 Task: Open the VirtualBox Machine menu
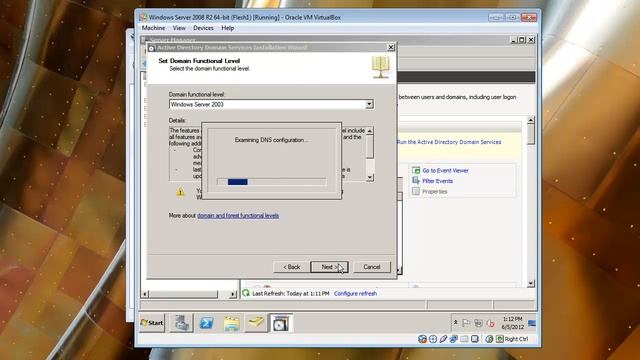153,28
